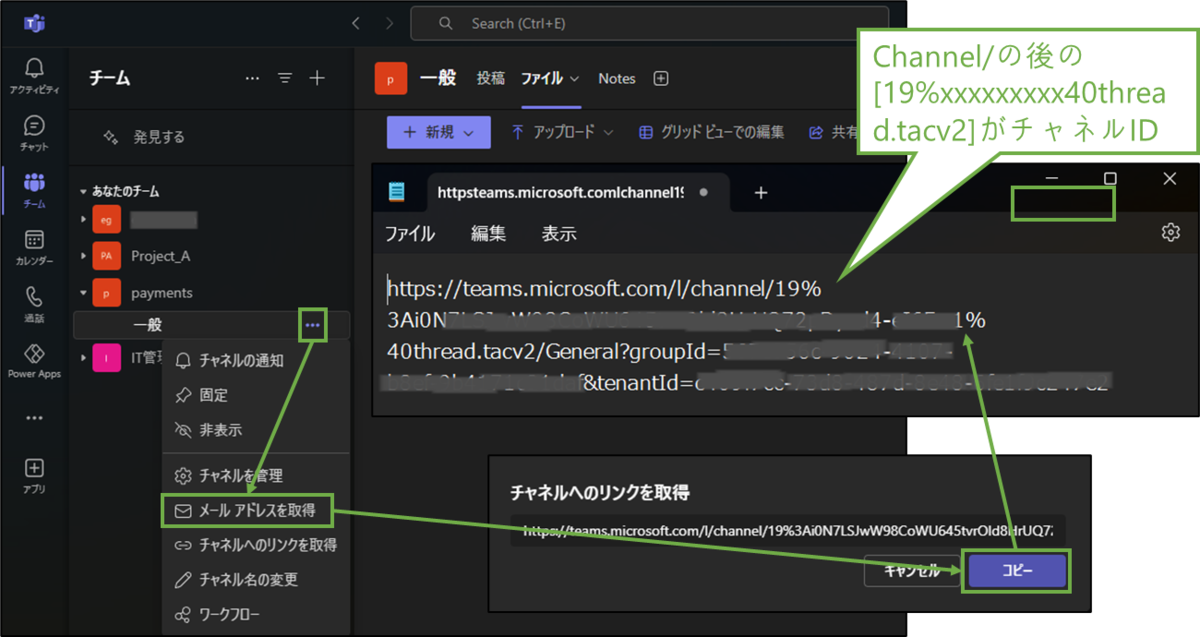The image size is (1200, 637).
Task: Switch to the 投稿 (Posts) tab
Action: click(491, 78)
